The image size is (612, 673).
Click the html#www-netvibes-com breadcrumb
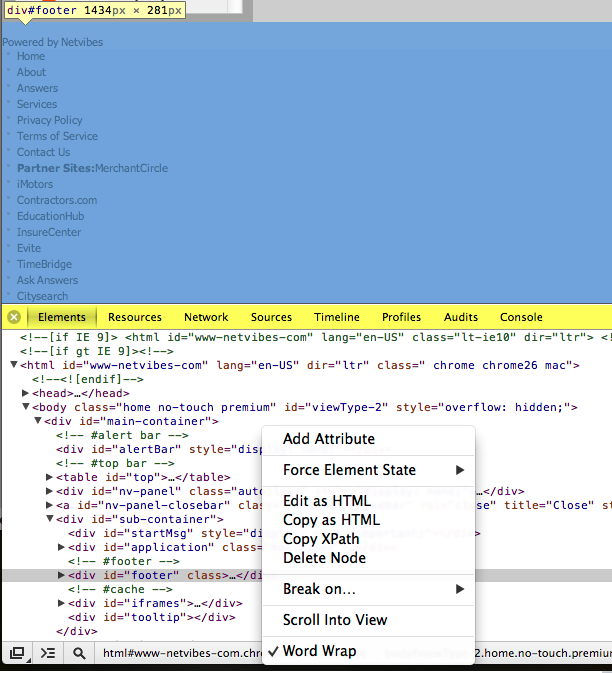pos(182,653)
